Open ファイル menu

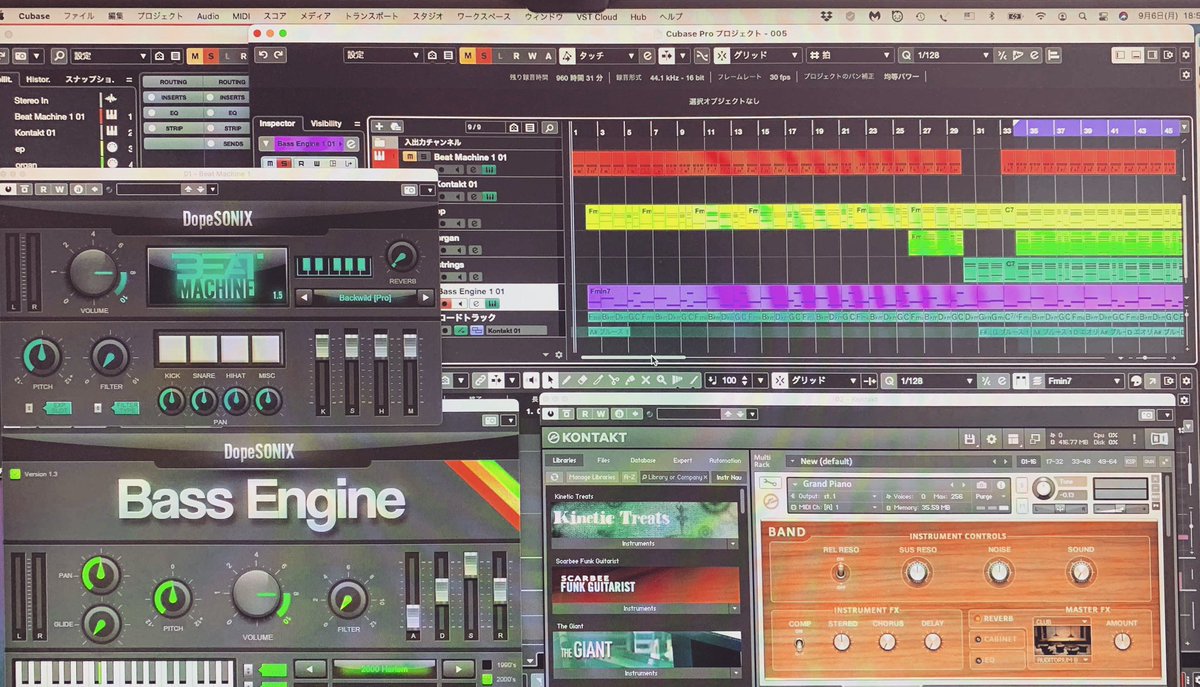coord(79,17)
